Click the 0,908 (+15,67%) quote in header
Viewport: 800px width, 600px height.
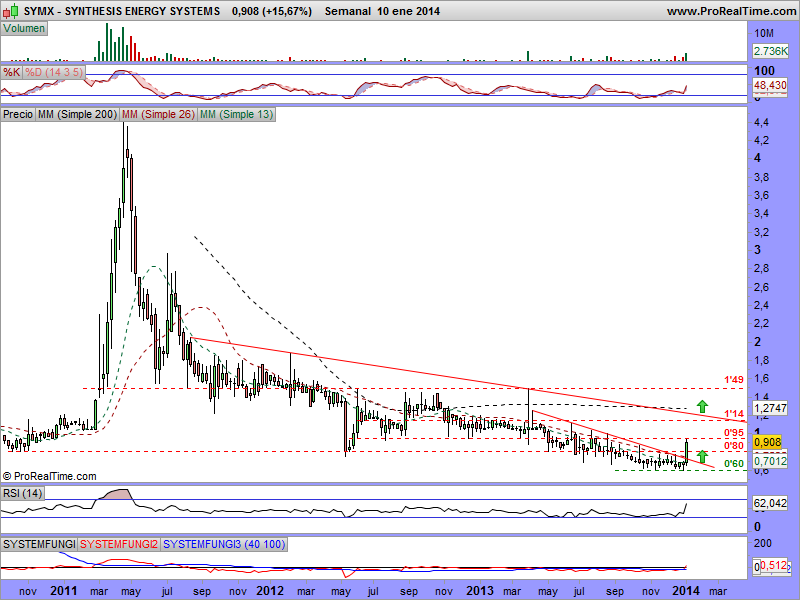271,11
